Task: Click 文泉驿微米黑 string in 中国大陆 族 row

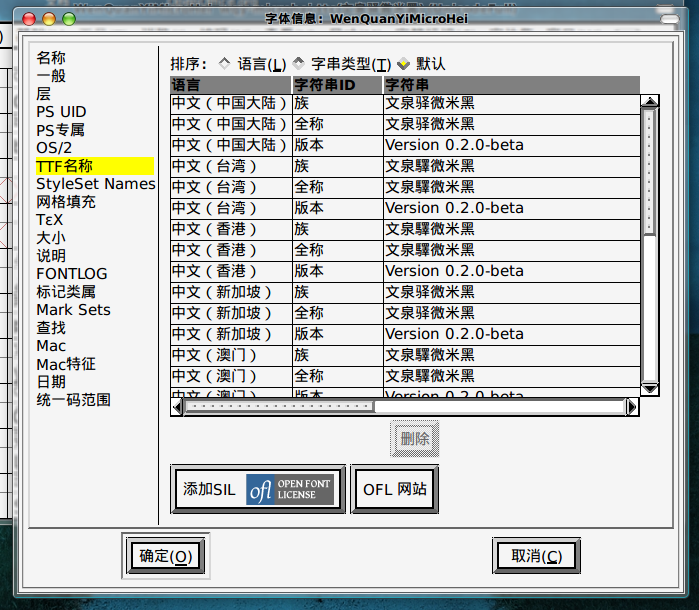Action: 512,103
